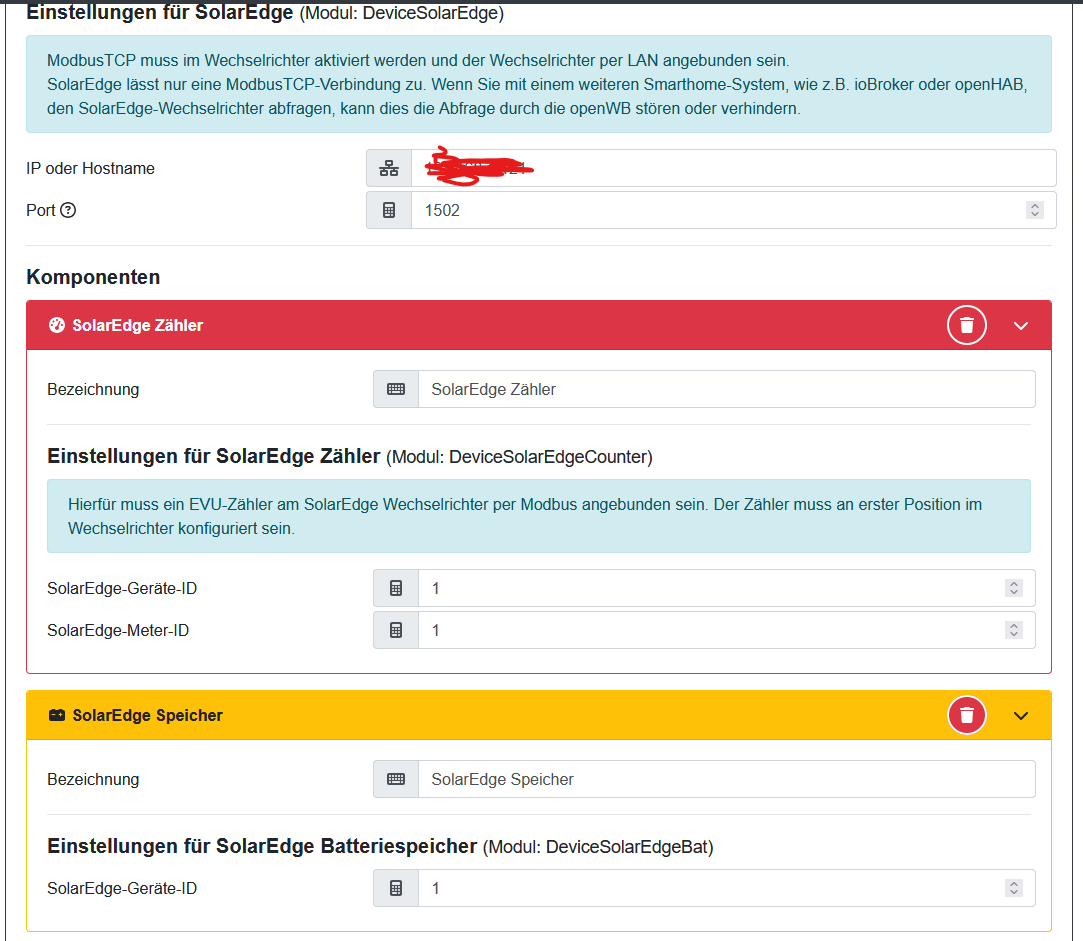Screen dimensions: 1083x941
Task: Click the Port field stepper arrows
Action: tap(1035, 210)
